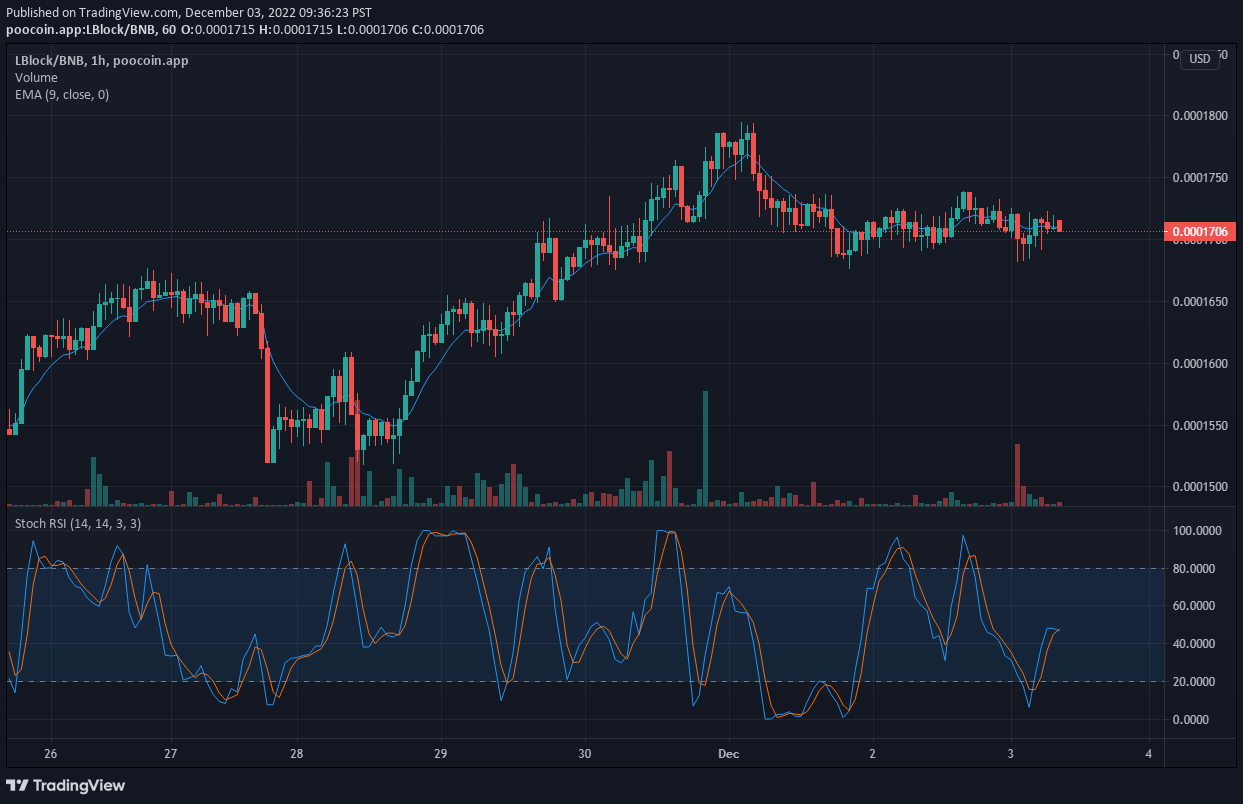Click the 0.0001650 price axis label

click(1200, 301)
